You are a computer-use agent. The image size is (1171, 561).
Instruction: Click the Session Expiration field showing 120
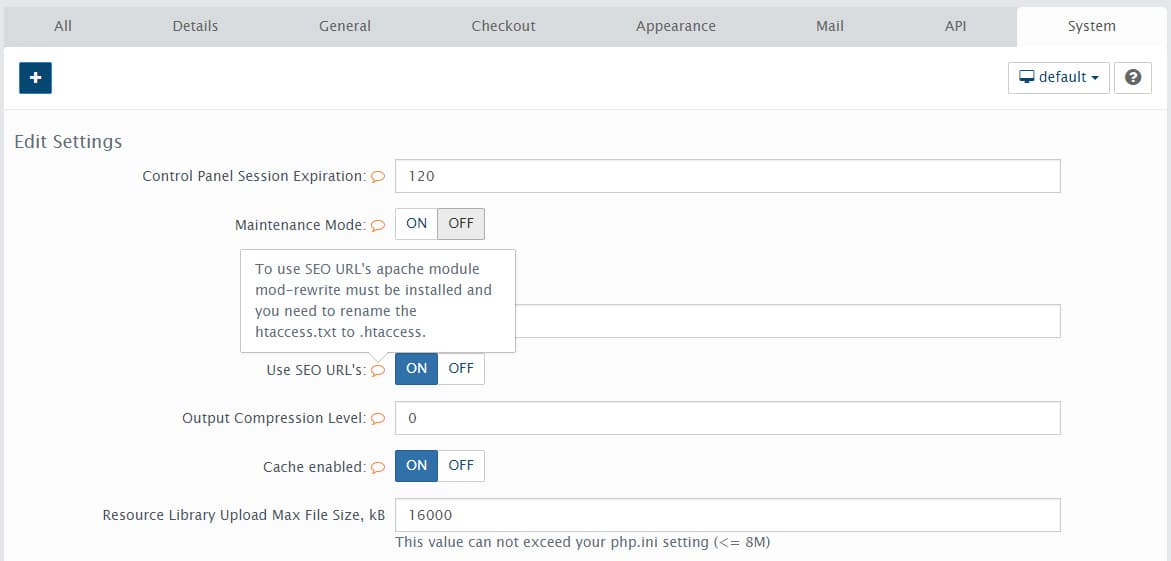point(727,176)
